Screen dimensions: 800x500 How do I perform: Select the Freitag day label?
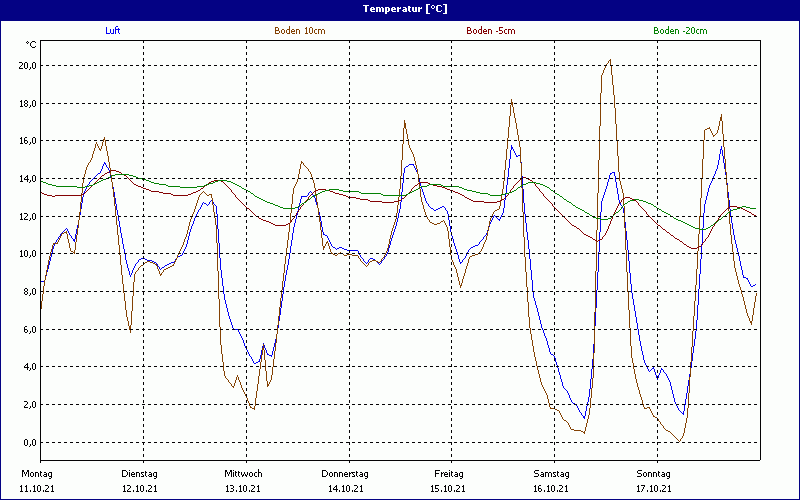coord(448,473)
